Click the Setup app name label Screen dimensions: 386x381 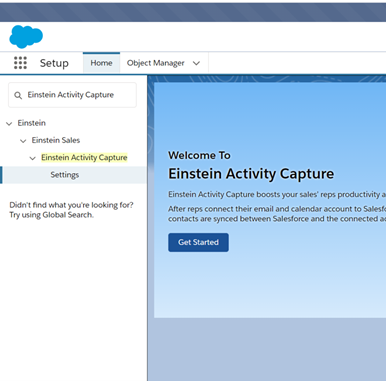54,63
